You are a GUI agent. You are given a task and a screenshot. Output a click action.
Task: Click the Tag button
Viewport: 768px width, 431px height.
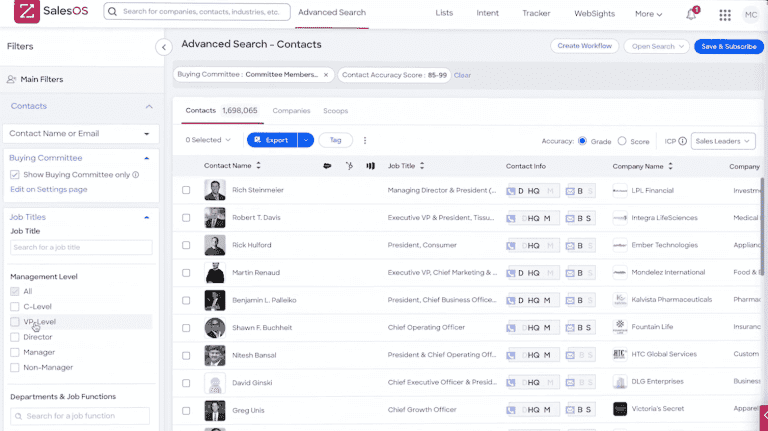pos(336,140)
